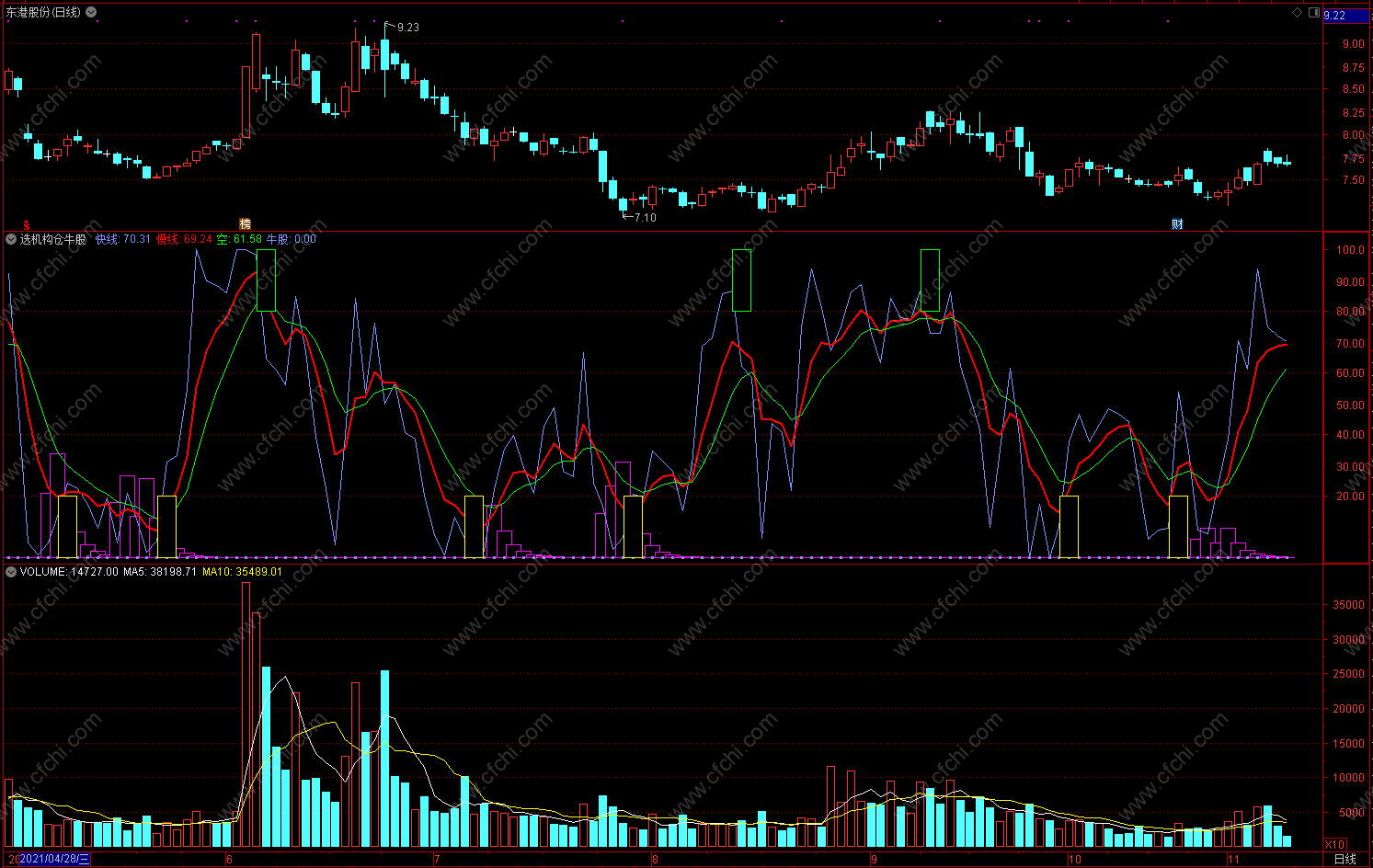Click the 5000 volume axis label
Image resolution: width=1373 pixels, height=868 pixels.
tap(1352, 813)
